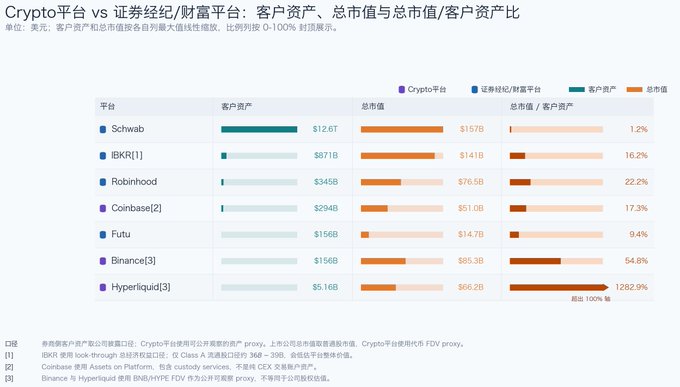Click the 54.8% ratio for Binance
This screenshot has width=680, height=387.
(x=636, y=261)
